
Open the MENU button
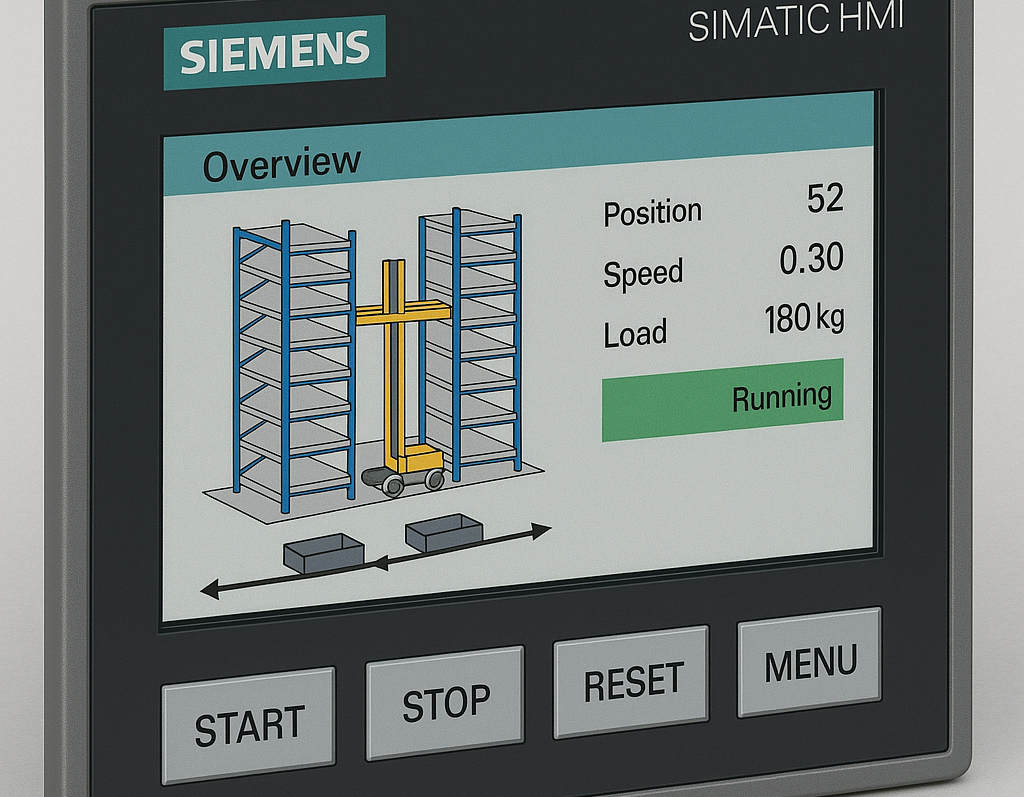point(810,662)
